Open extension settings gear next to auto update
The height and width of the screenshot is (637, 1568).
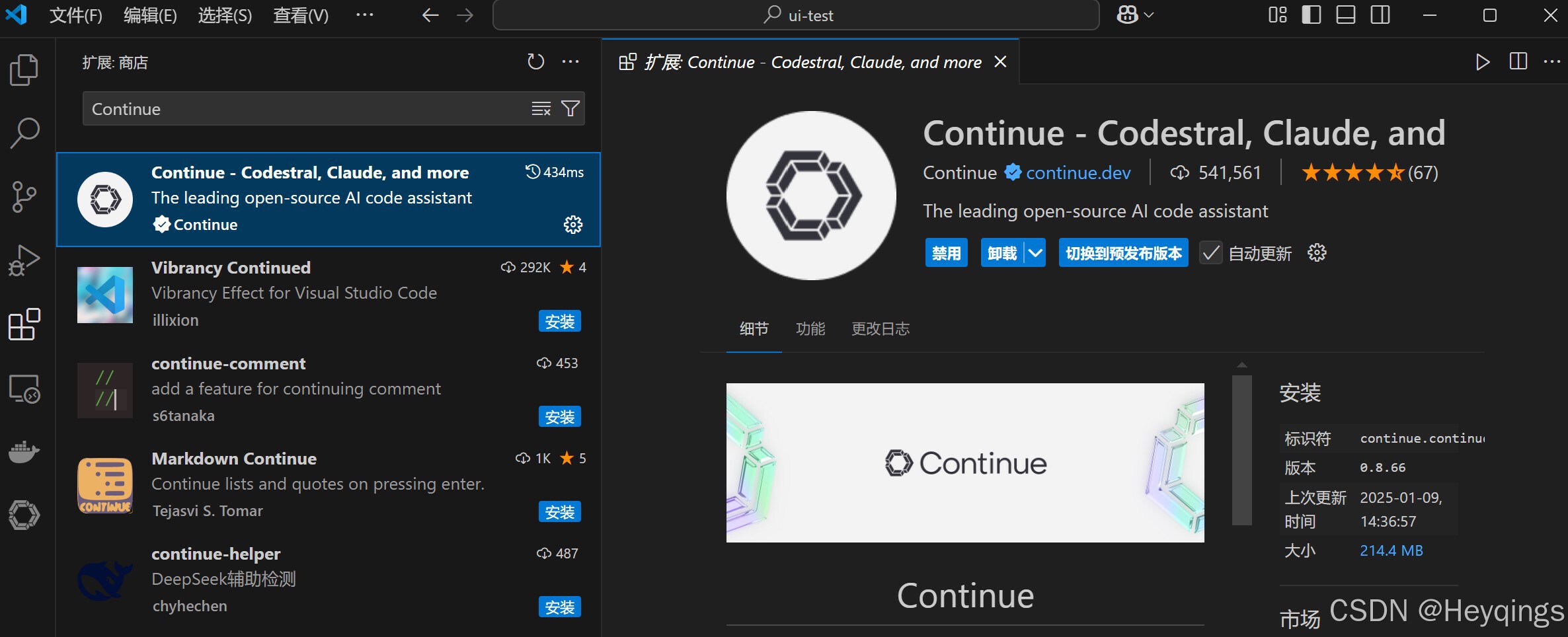[x=1317, y=253]
